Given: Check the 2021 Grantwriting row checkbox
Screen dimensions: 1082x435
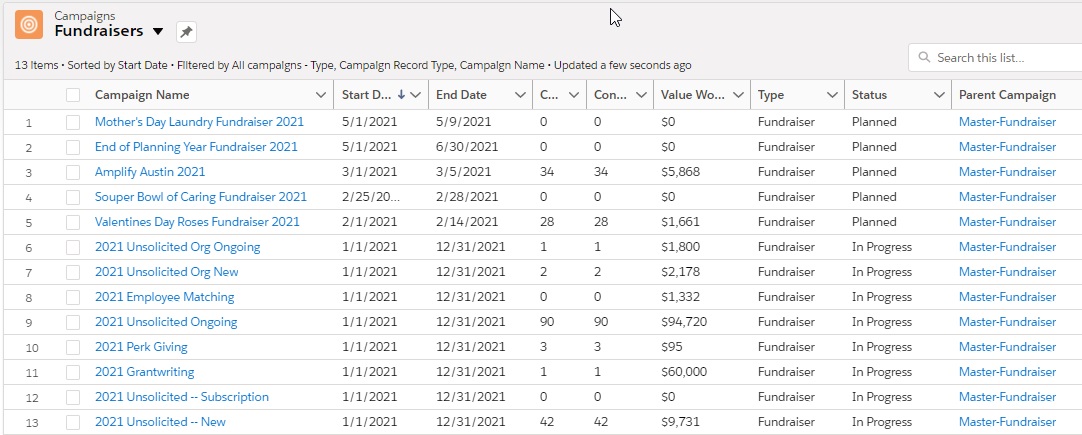Looking at the screenshot, I should click(x=73, y=372).
